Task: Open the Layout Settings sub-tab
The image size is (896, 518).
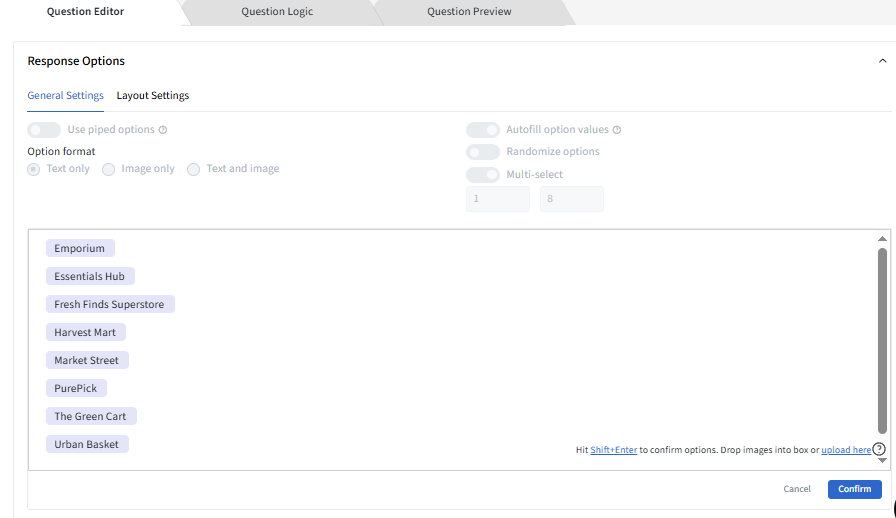Action: tap(153, 96)
